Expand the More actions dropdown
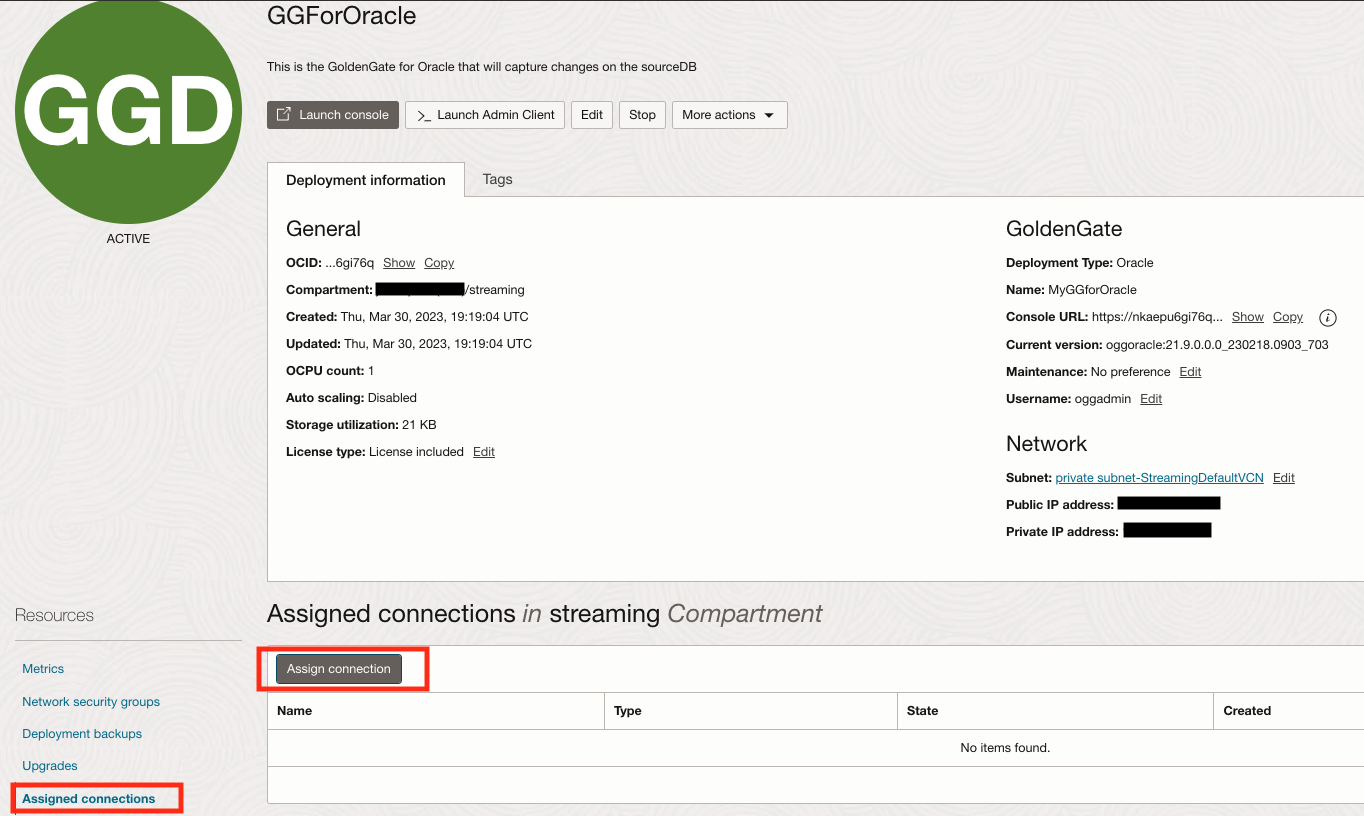 coord(729,115)
